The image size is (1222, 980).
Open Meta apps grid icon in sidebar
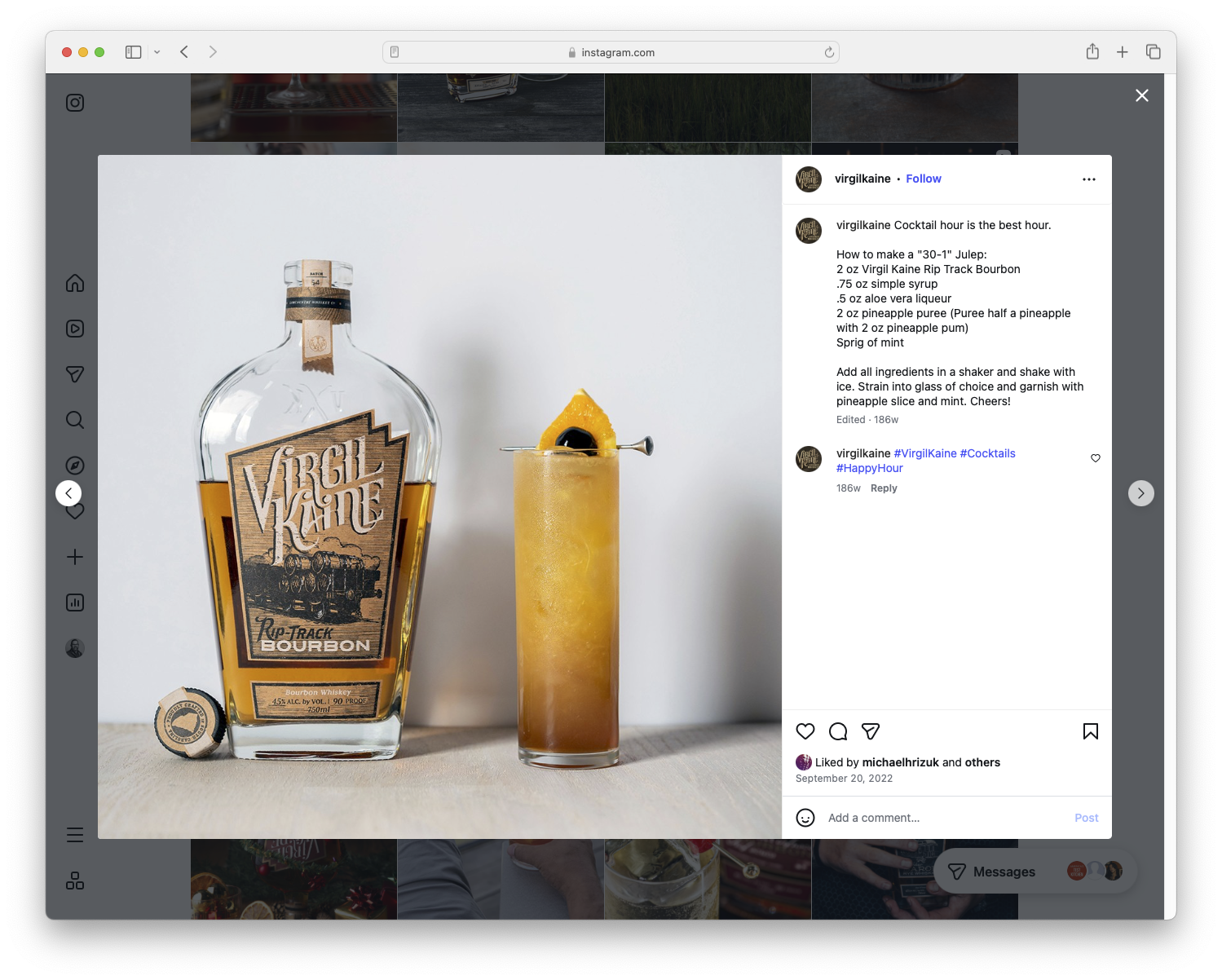point(75,881)
